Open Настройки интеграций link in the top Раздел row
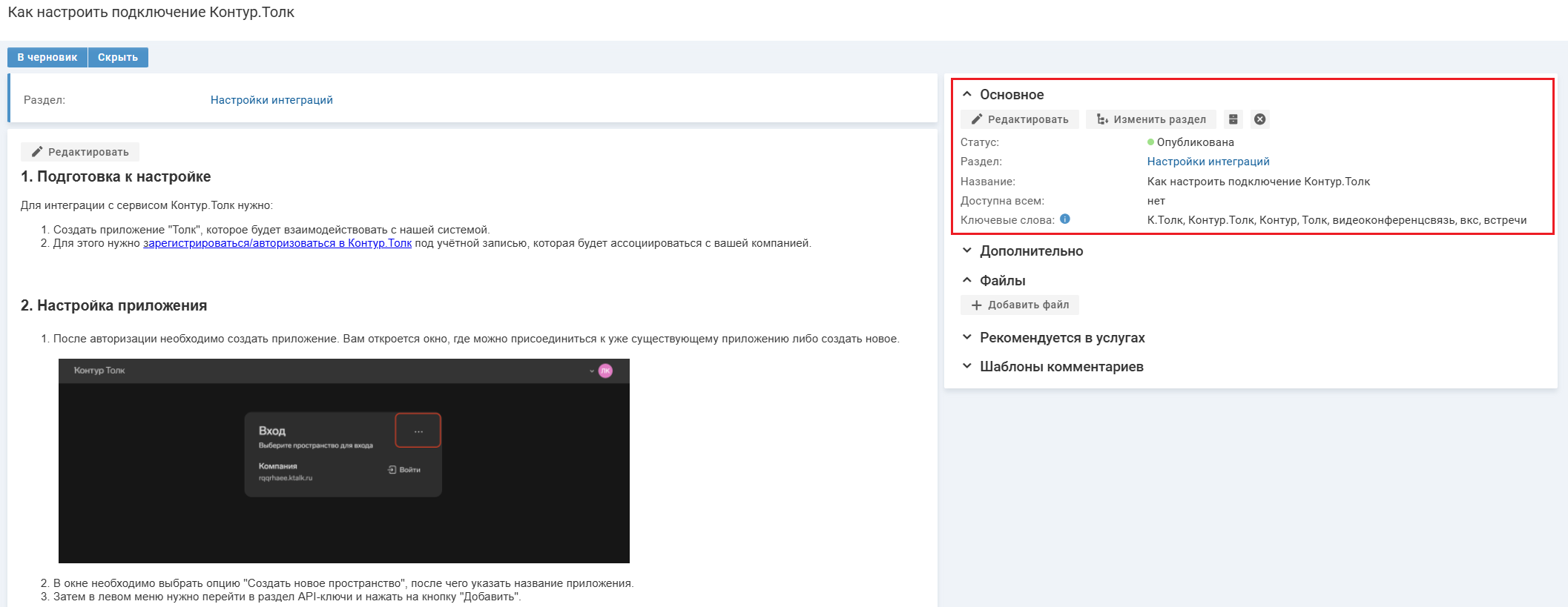 pyautogui.click(x=271, y=100)
